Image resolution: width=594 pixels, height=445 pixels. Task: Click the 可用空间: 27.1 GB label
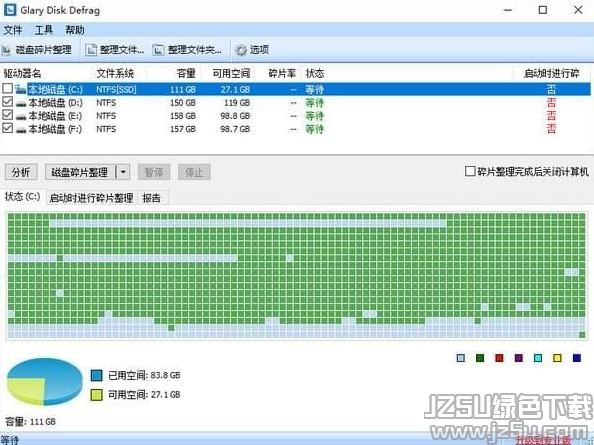click(x=144, y=395)
